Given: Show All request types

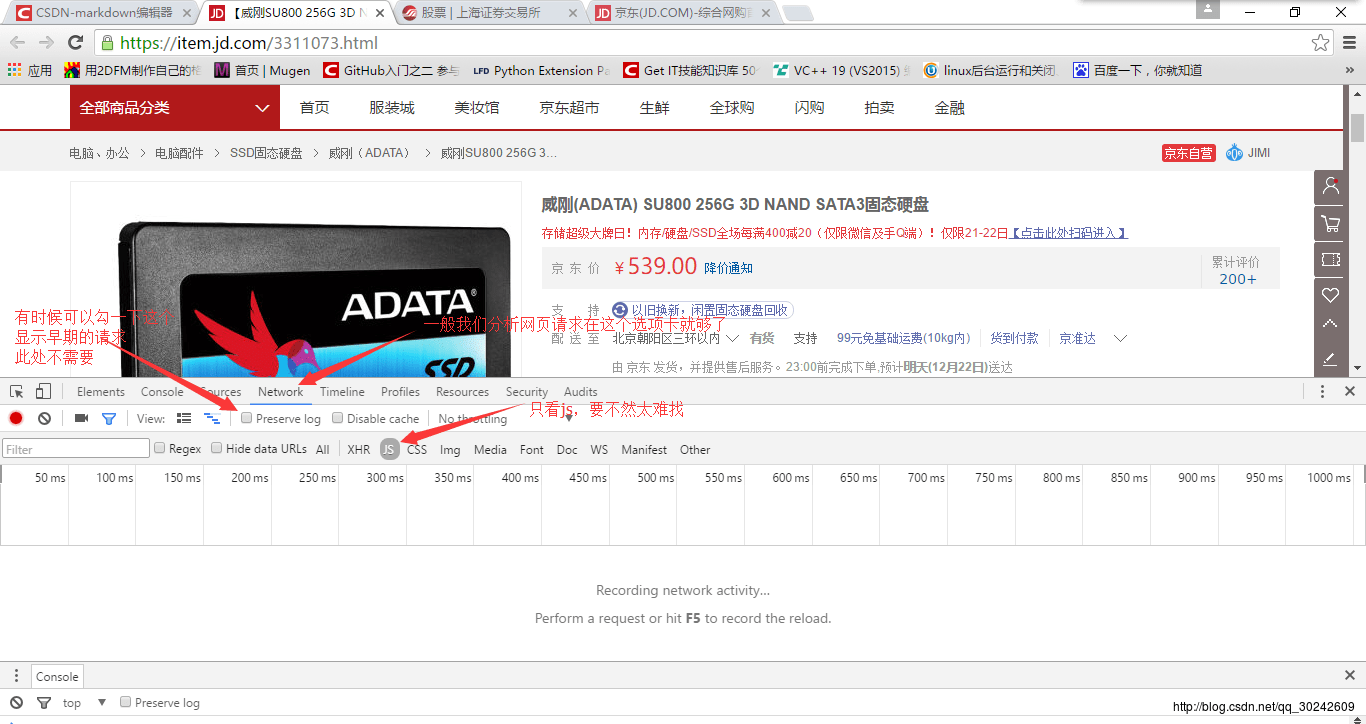Looking at the screenshot, I should [322, 449].
